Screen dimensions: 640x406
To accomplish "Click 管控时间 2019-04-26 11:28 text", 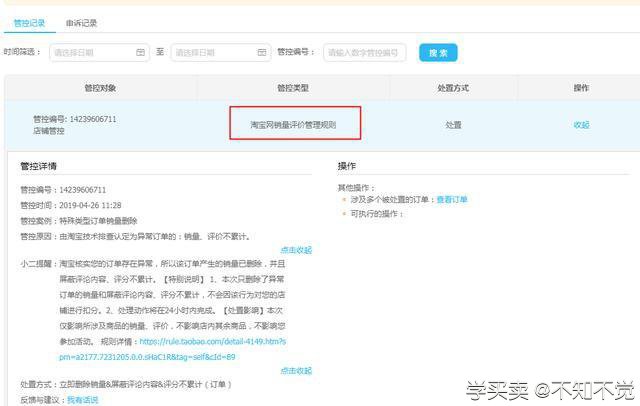I will point(71,205).
